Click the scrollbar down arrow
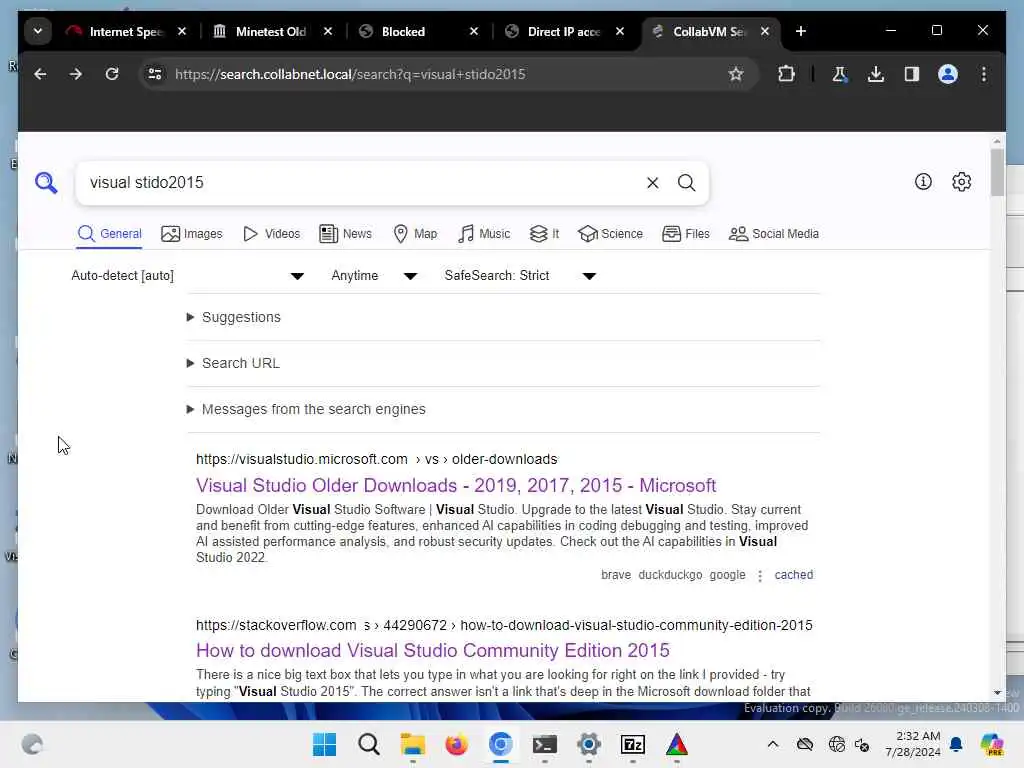Screen dimensions: 1024x768 (997, 693)
